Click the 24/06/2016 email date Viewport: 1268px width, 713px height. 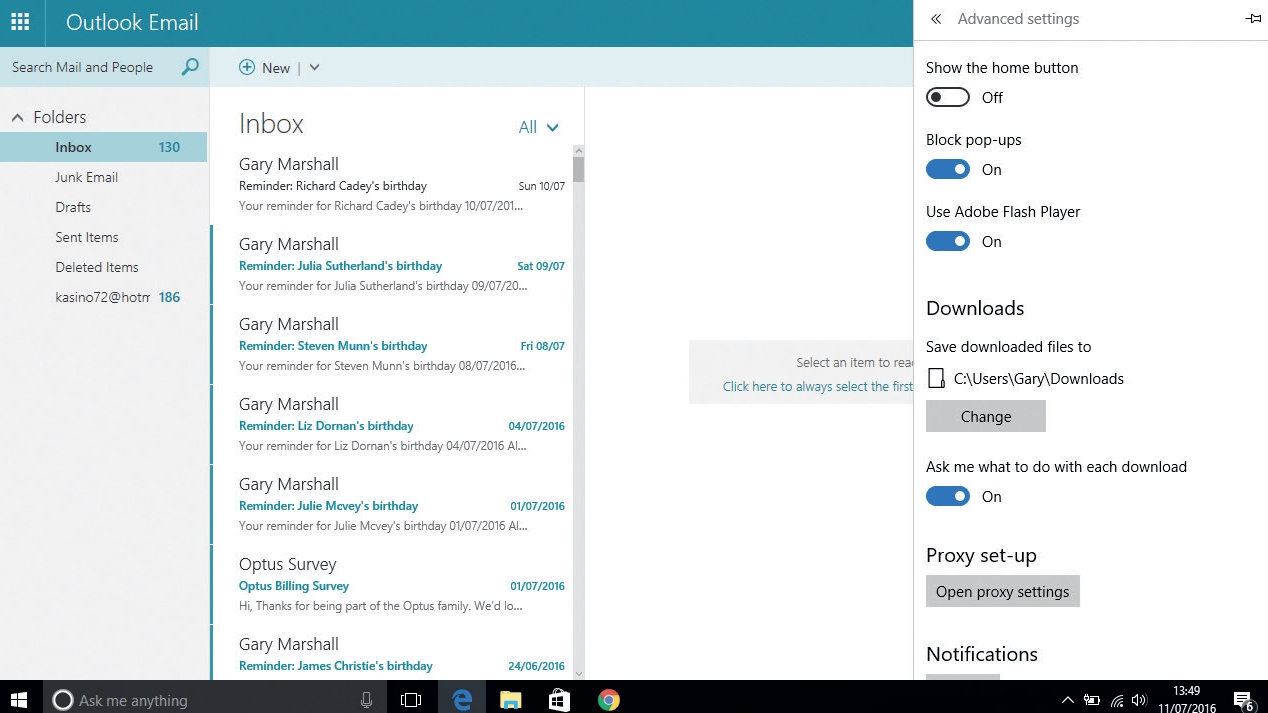[x=537, y=666]
